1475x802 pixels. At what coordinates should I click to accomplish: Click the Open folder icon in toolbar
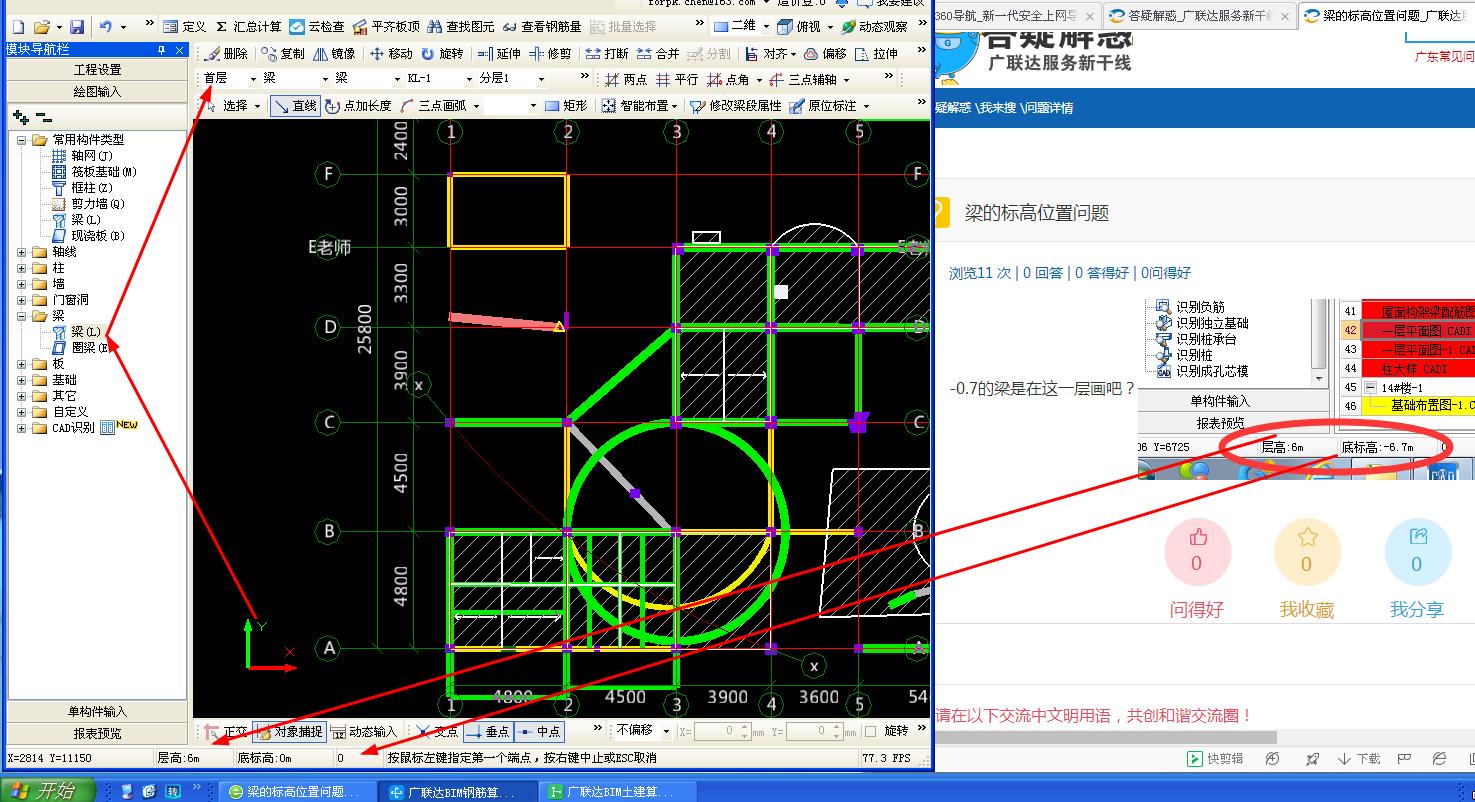tap(42, 27)
